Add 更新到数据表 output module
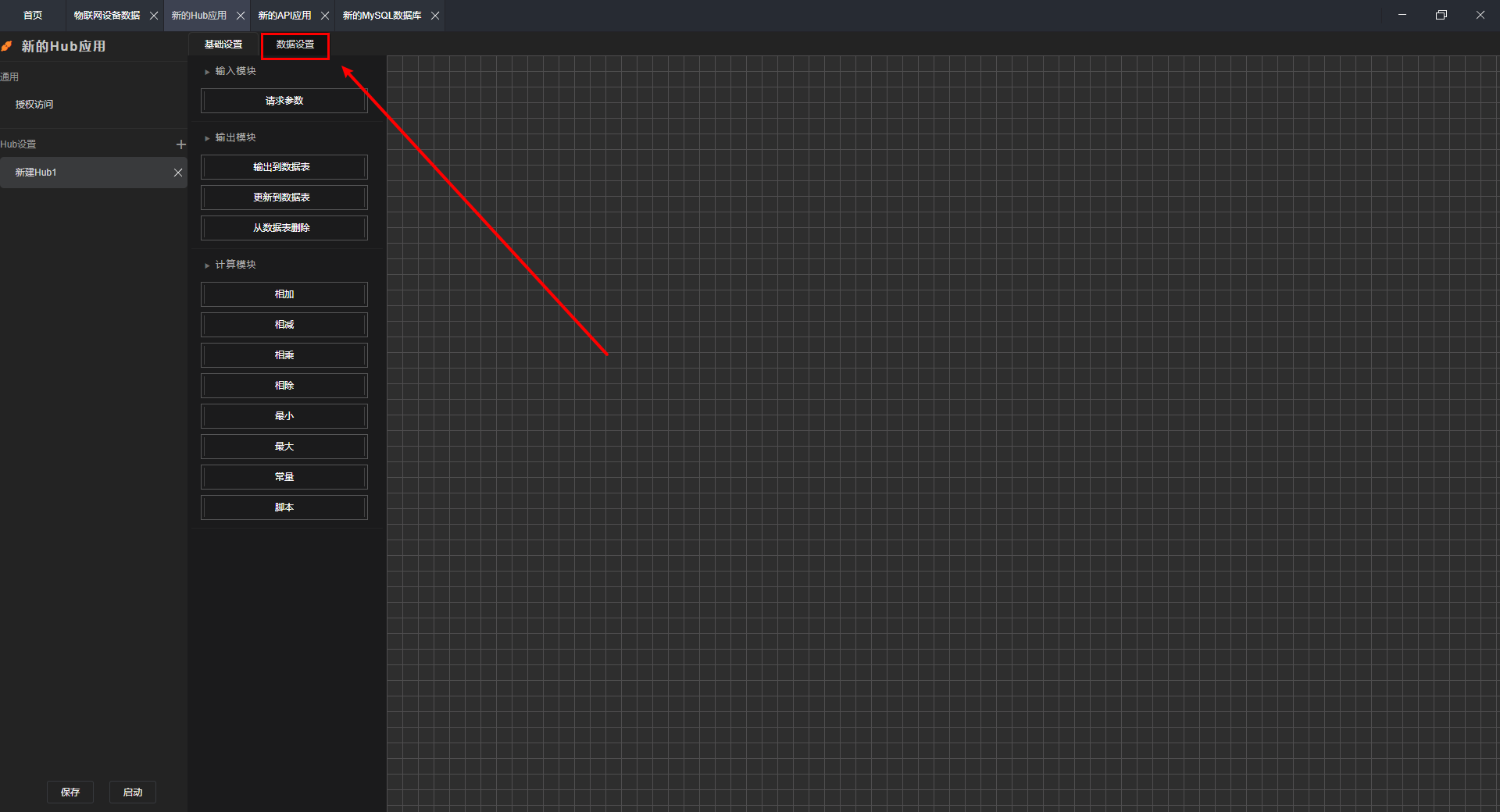1500x812 pixels. pyautogui.click(x=284, y=198)
